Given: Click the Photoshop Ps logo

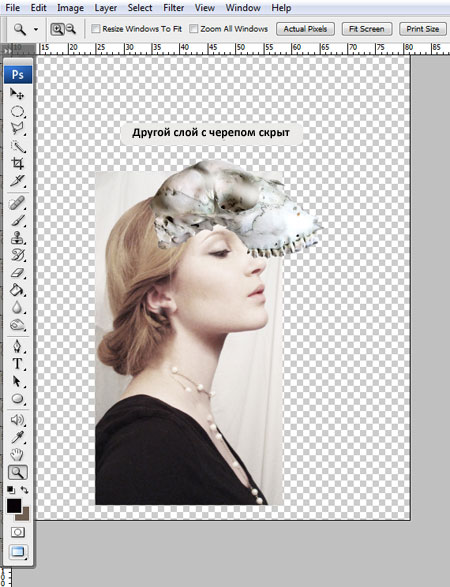Looking at the screenshot, I should coord(18,74).
